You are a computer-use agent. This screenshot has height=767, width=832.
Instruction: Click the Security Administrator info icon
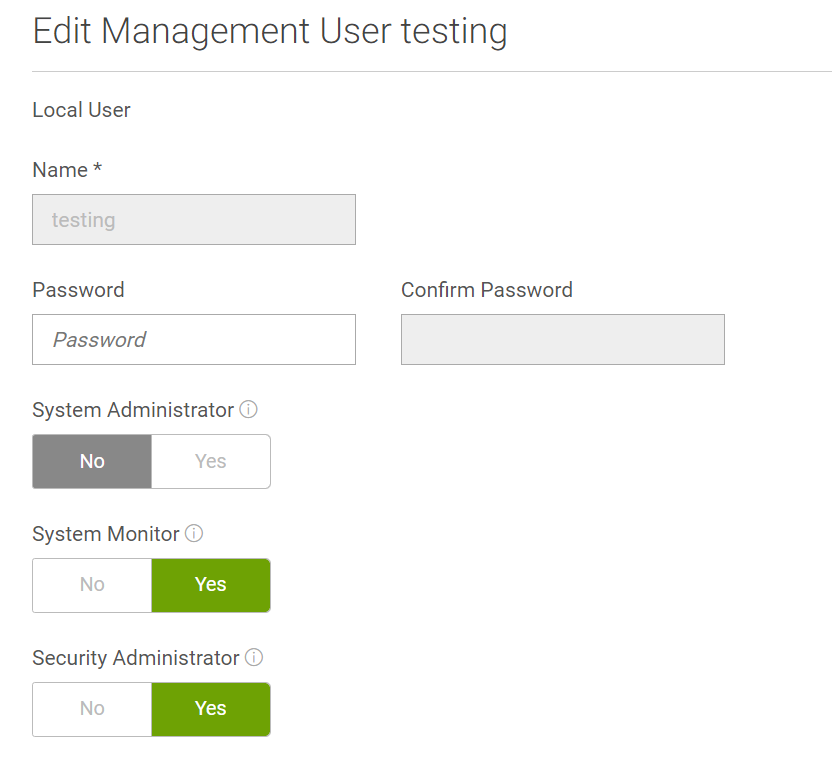point(254,658)
